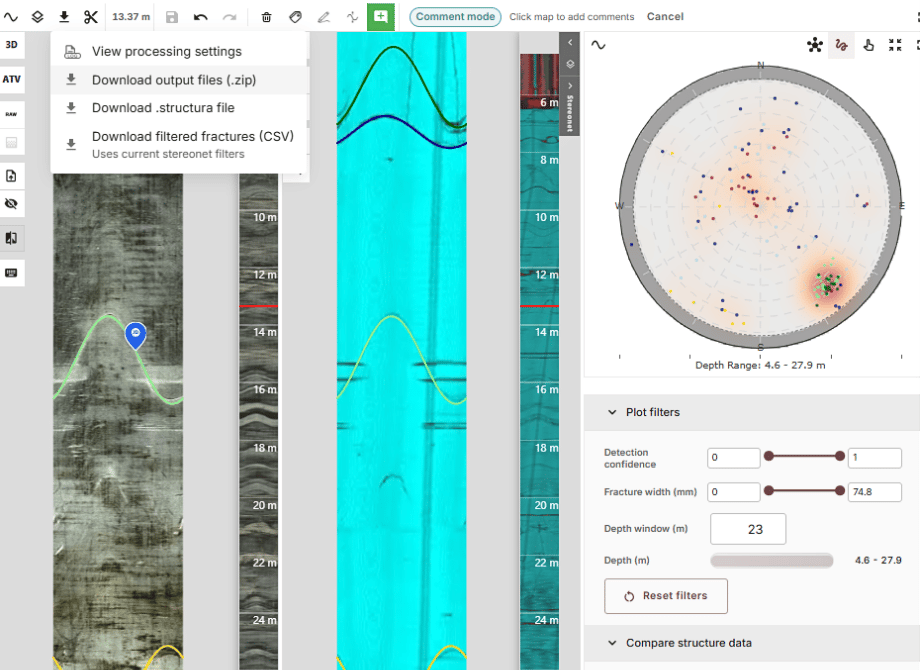Click Detection confidence minimum field
The image size is (920, 670).
(x=733, y=458)
